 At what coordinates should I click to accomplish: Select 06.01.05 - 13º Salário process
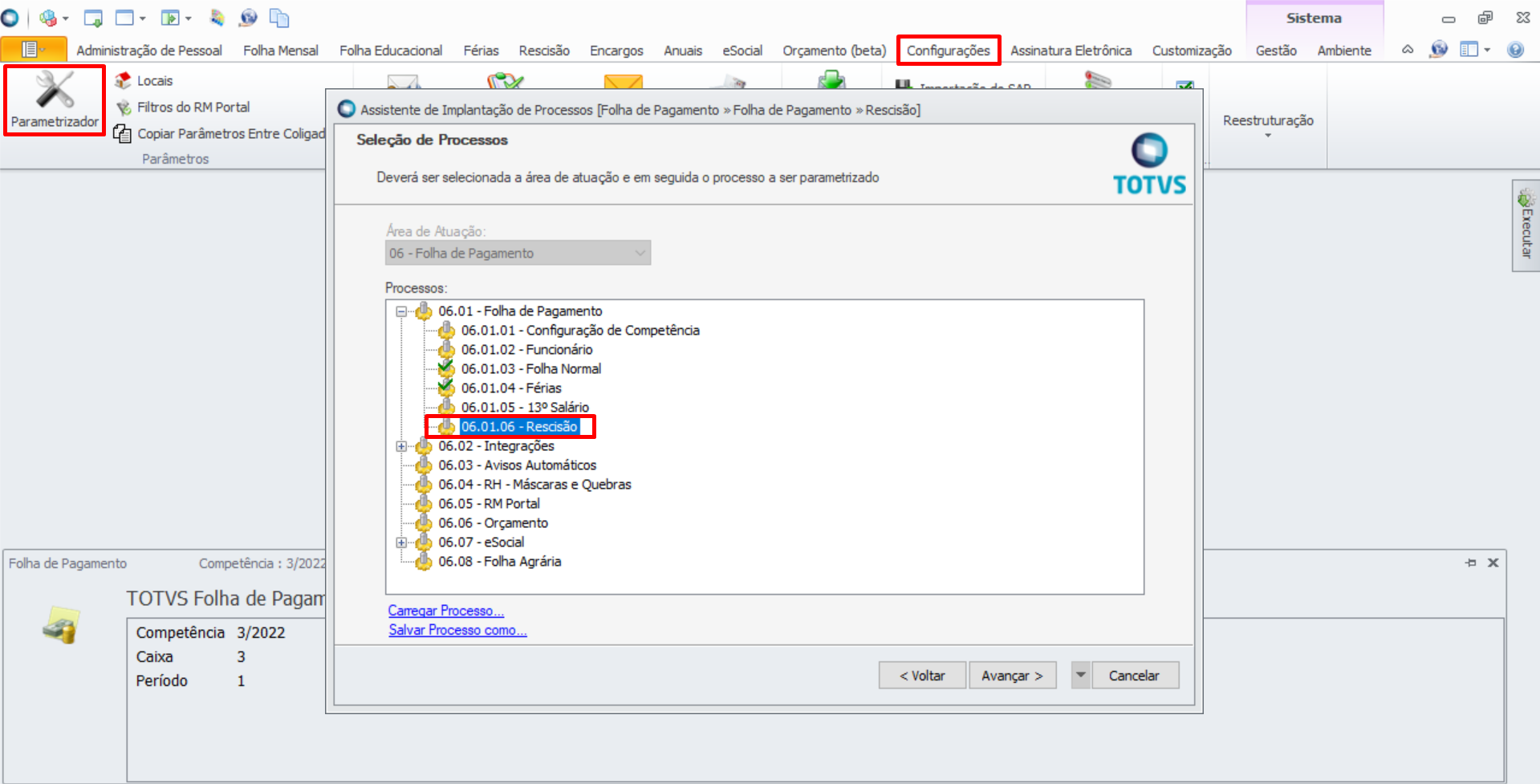click(525, 408)
